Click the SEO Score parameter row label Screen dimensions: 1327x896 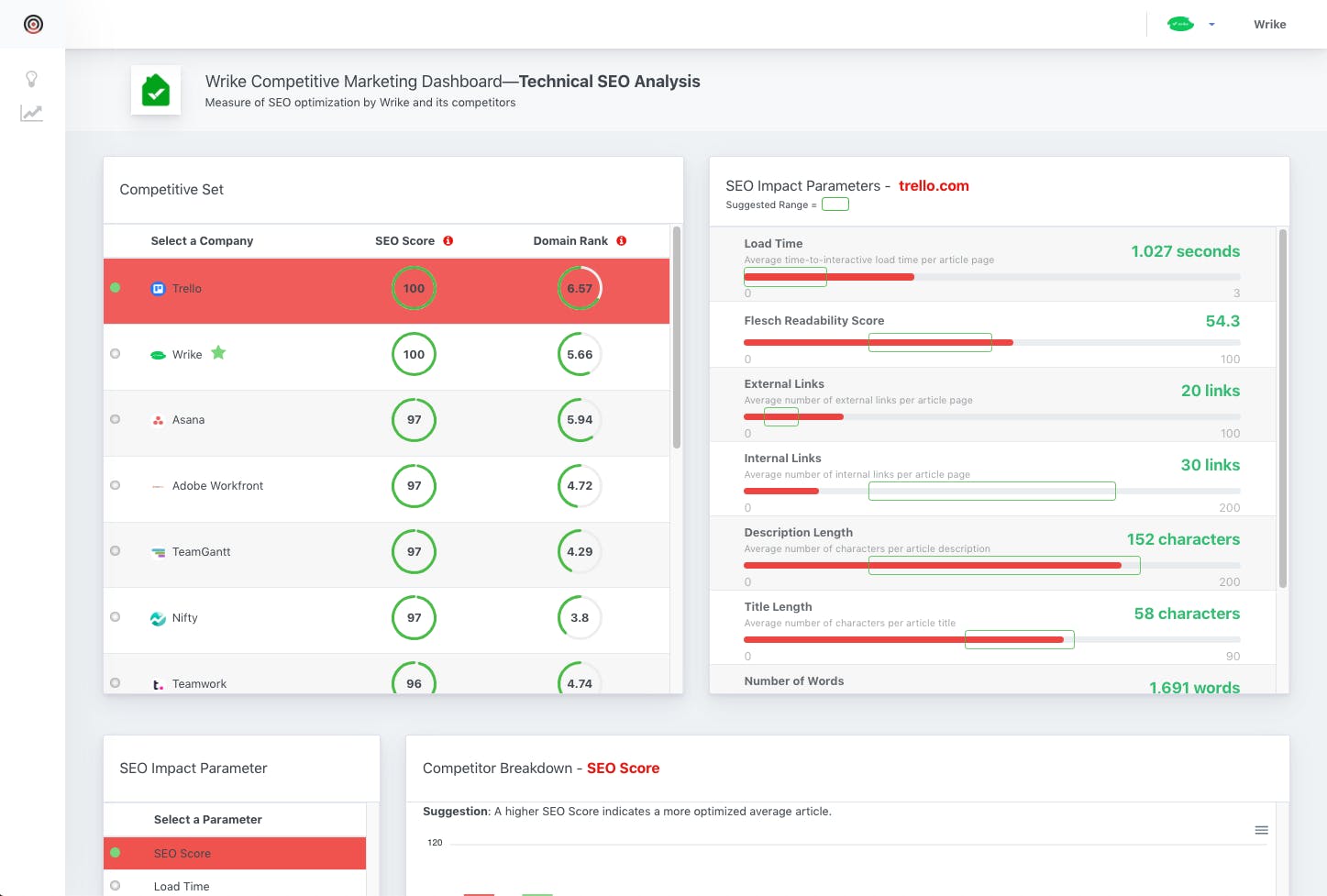[182, 854]
